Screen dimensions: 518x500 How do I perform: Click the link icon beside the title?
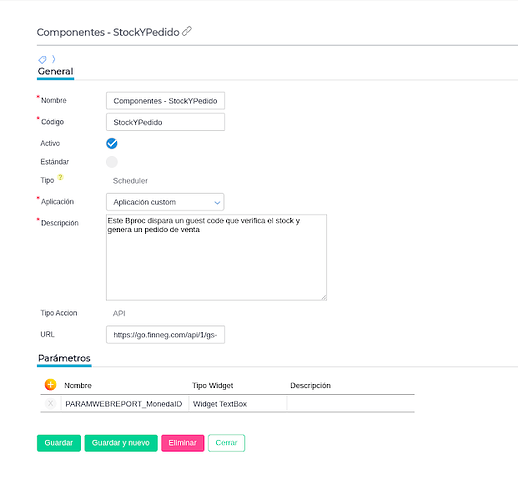tap(187, 31)
